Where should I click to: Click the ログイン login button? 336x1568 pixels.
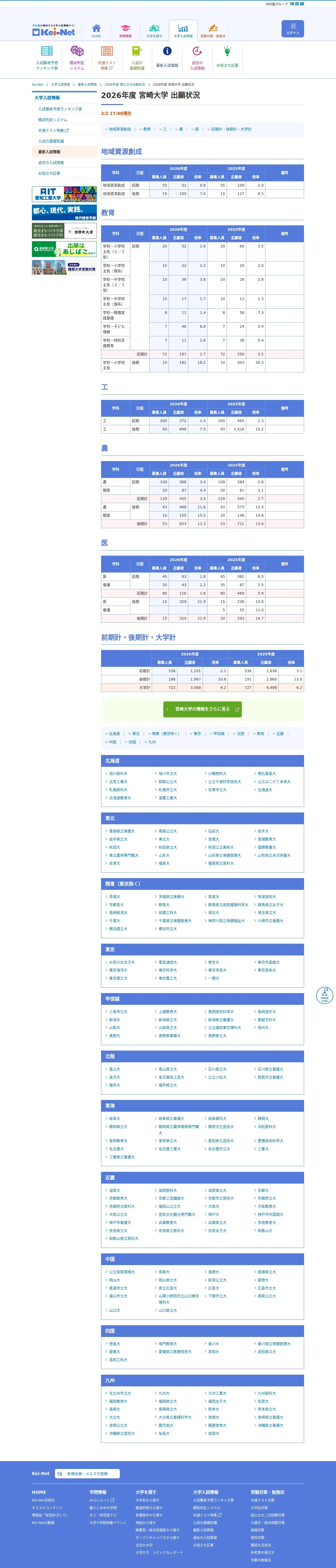[293, 28]
